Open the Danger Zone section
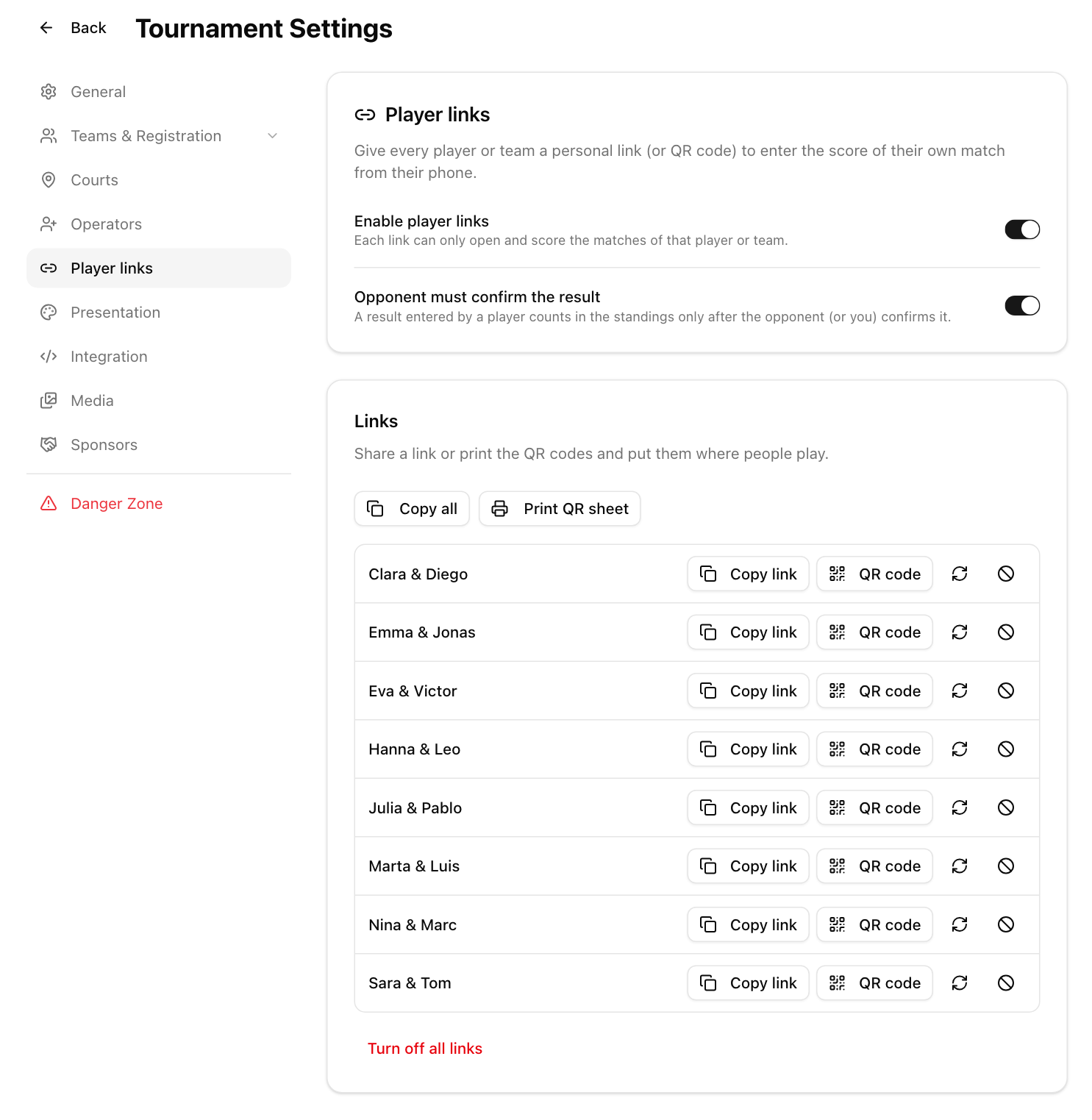This screenshot has width=1092, height=1120. pos(159,504)
